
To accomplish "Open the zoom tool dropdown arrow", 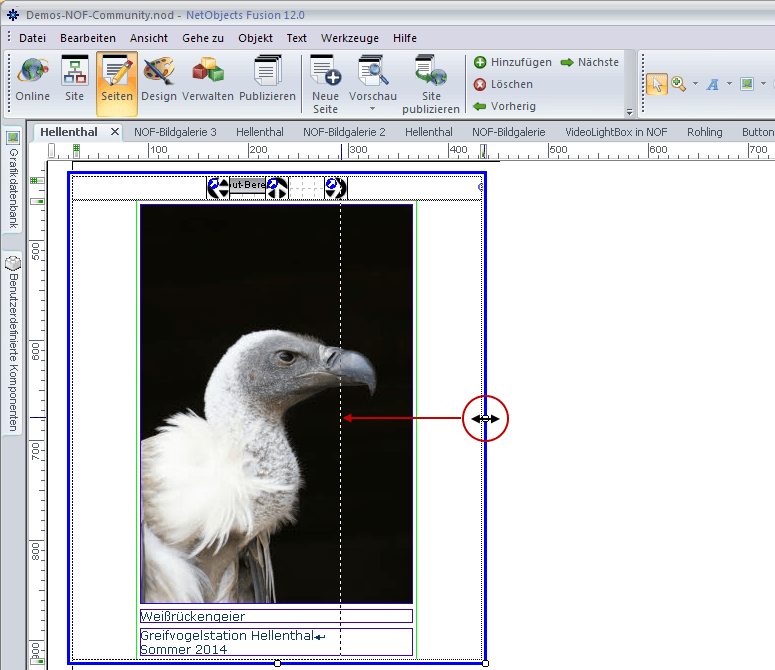I will [695, 84].
